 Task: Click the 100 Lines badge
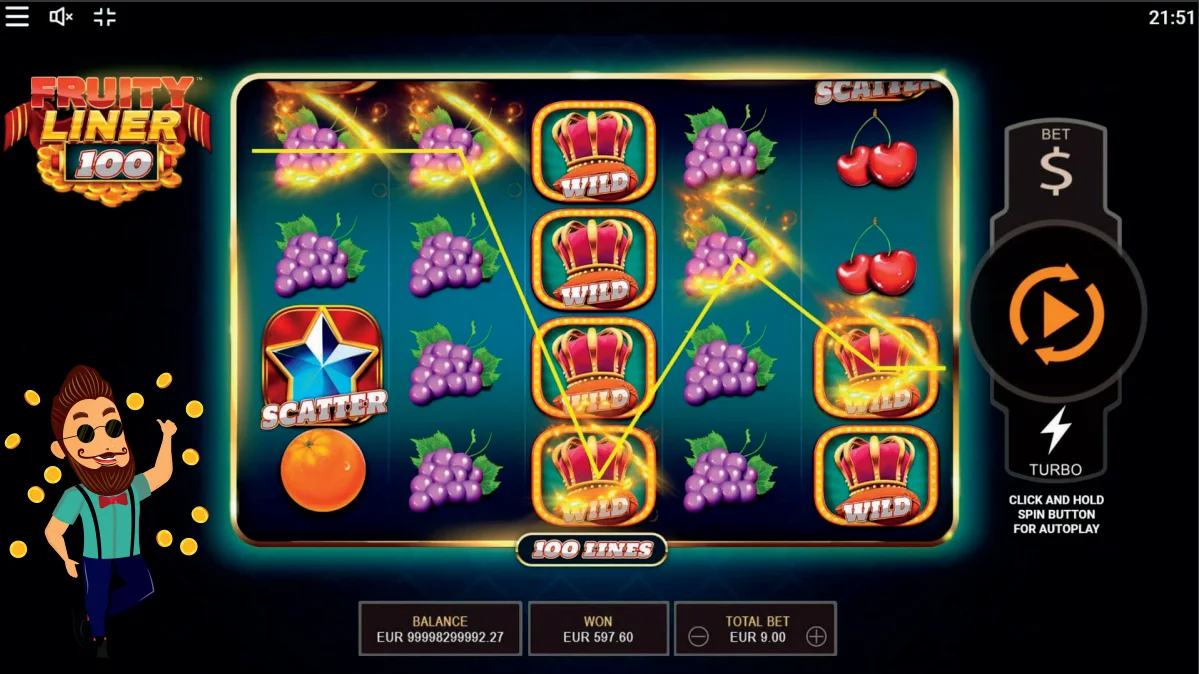(x=592, y=549)
